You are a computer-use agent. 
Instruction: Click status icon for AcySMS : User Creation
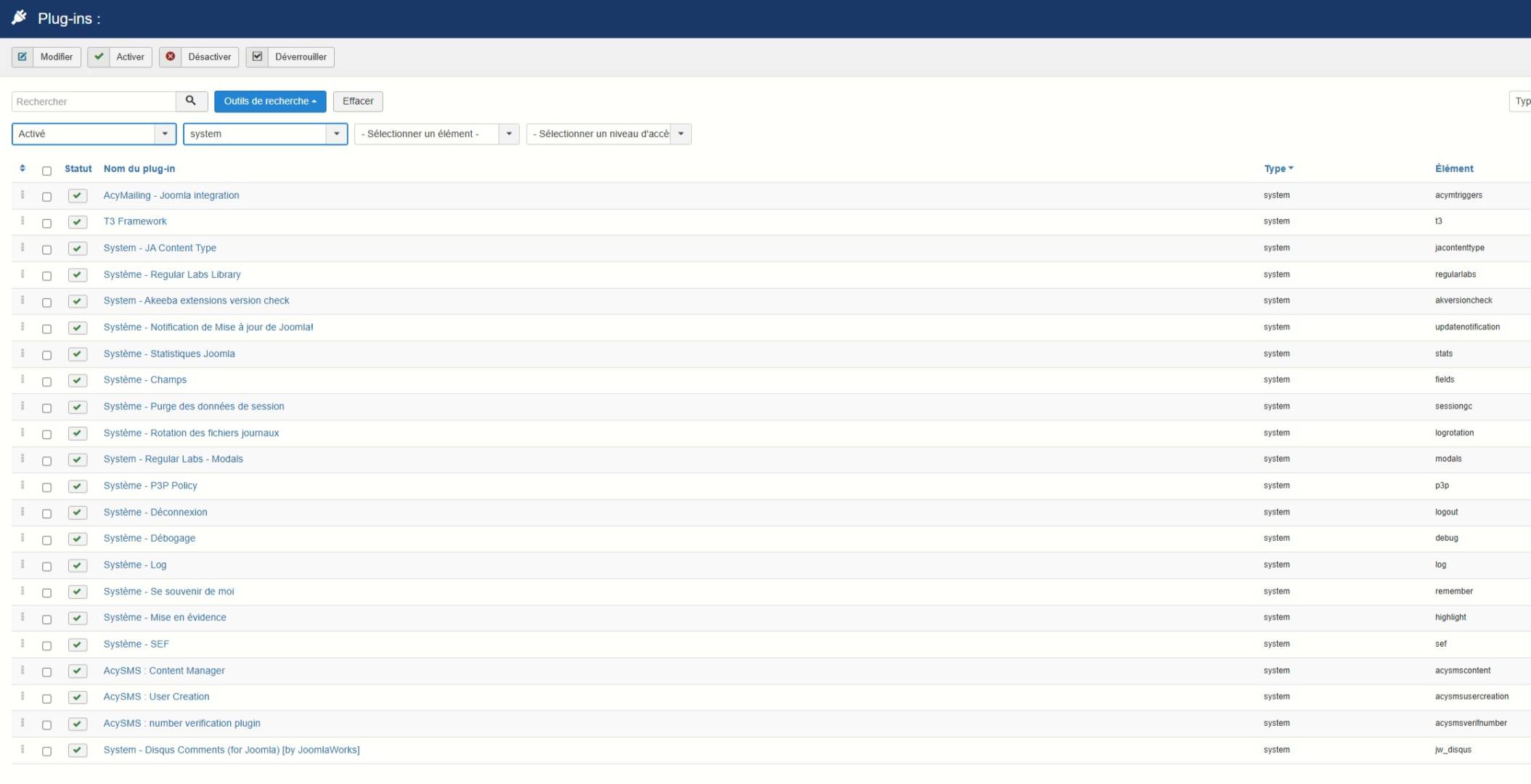point(78,698)
